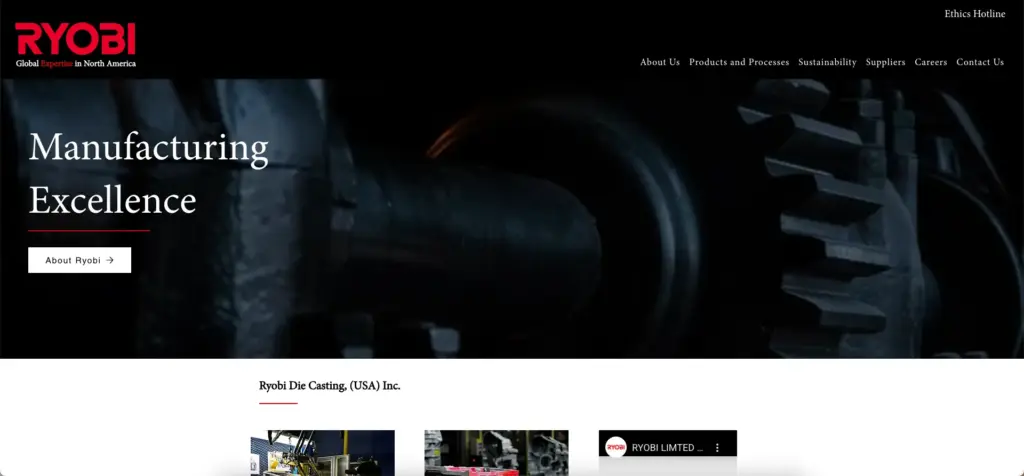Click the arrow inside About Ryobi button
1024x476 pixels.
110,260
